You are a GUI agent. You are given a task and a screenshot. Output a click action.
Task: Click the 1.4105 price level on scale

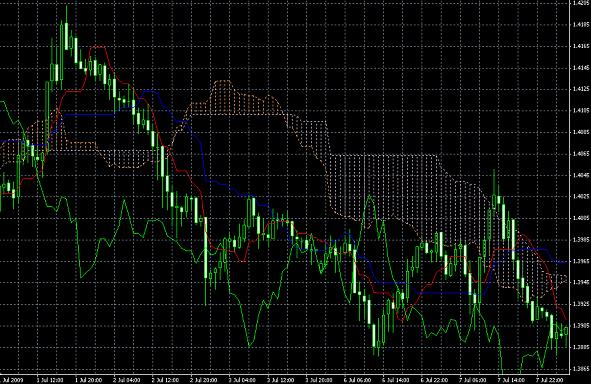coord(580,110)
